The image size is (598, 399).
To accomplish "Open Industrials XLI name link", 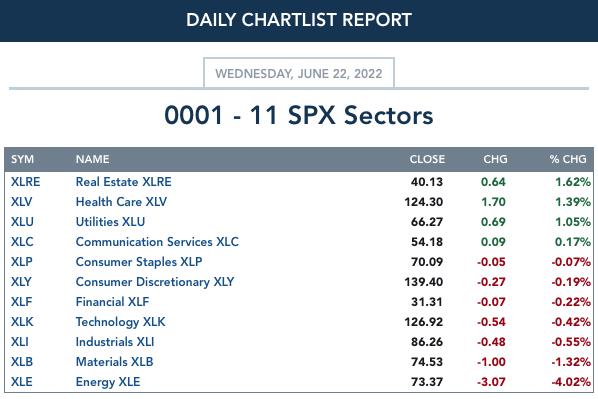I will pos(115,342).
